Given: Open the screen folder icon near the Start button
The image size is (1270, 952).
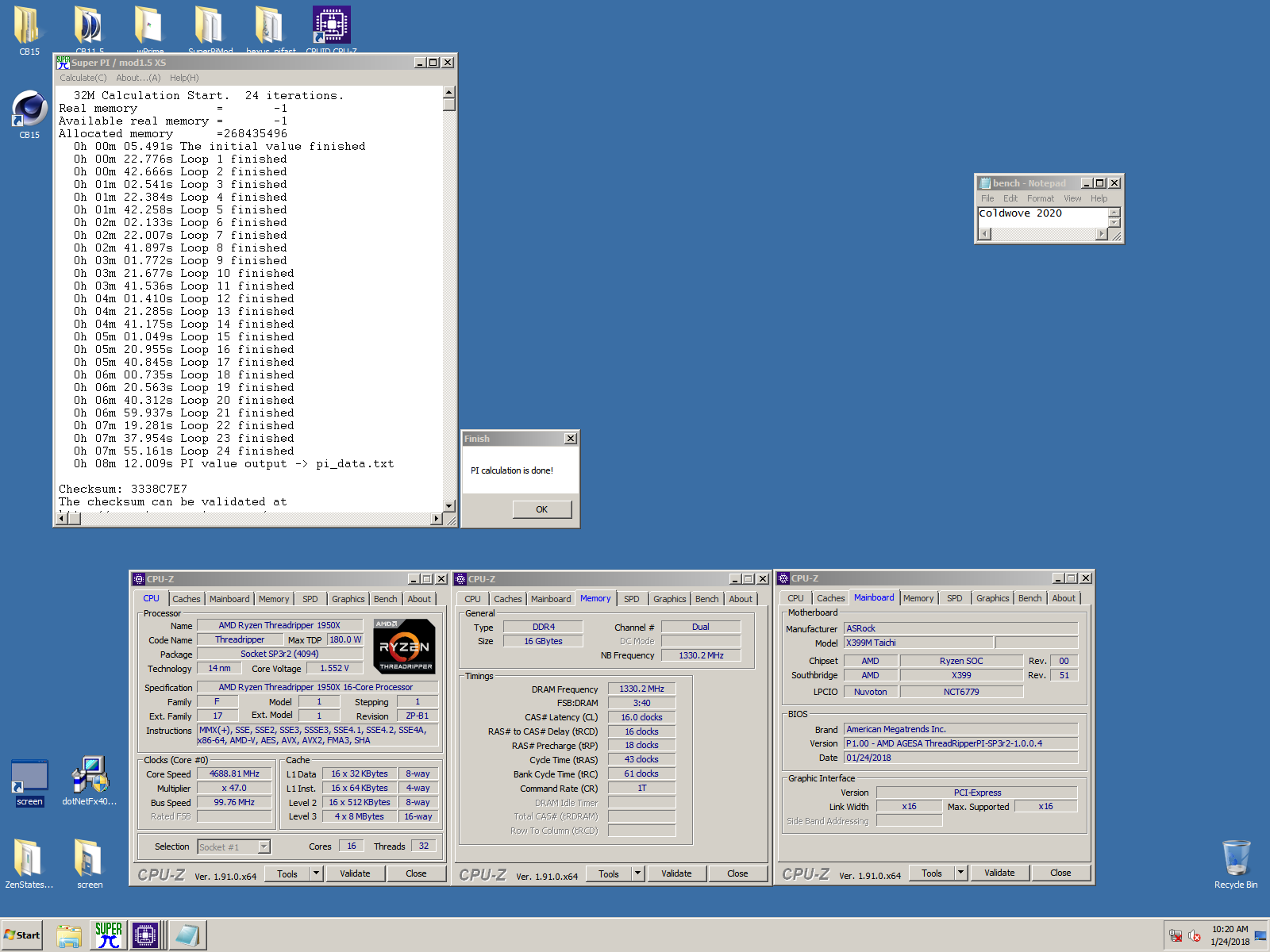Looking at the screenshot, I should pos(89,865).
